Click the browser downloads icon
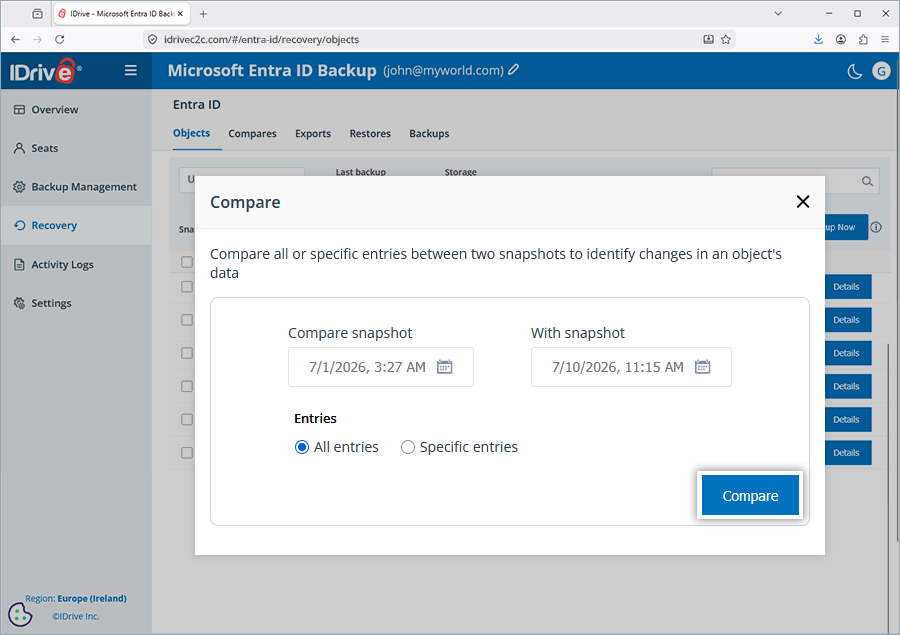The height and width of the screenshot is (635, 900). pos(818,40)
